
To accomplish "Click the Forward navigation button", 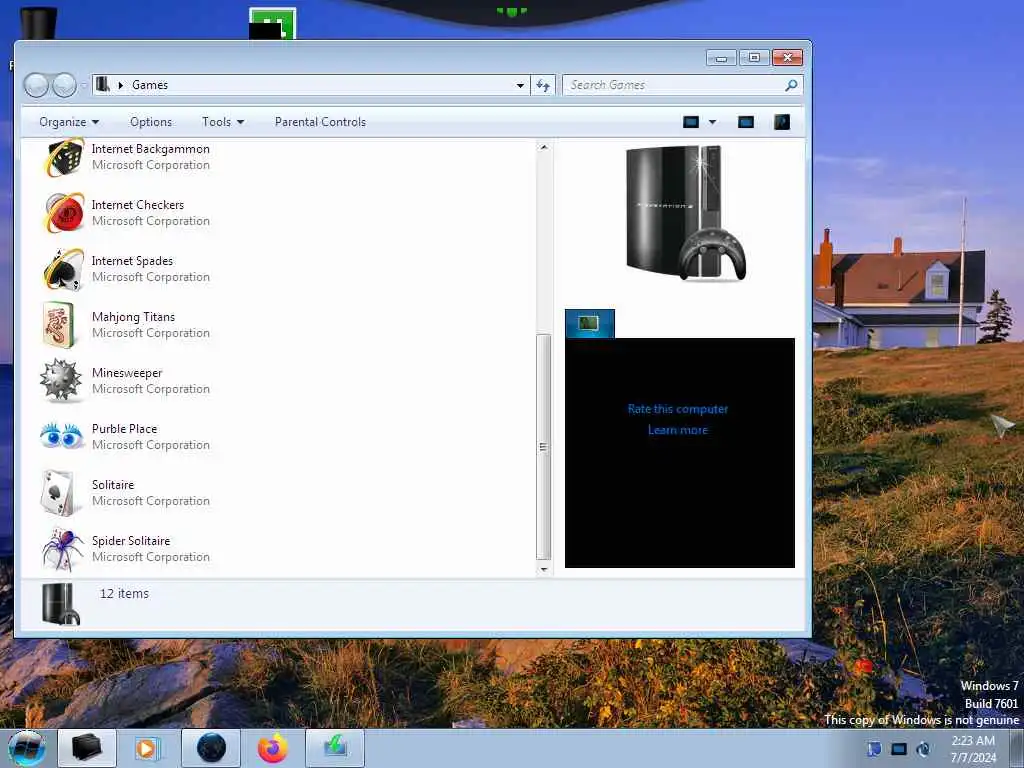I will point(64,85).
